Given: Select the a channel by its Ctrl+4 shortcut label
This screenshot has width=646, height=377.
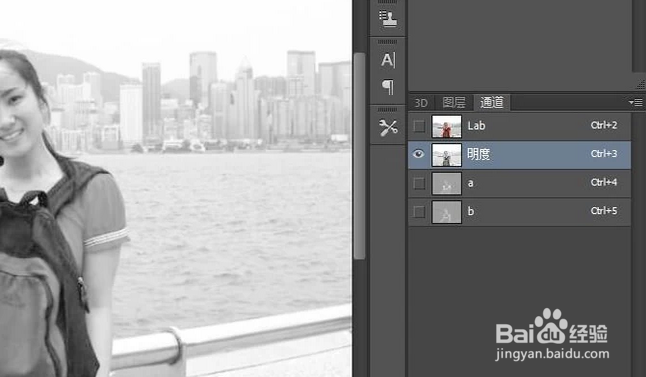Looking at the screenshot, I should [x=604, y=183].
